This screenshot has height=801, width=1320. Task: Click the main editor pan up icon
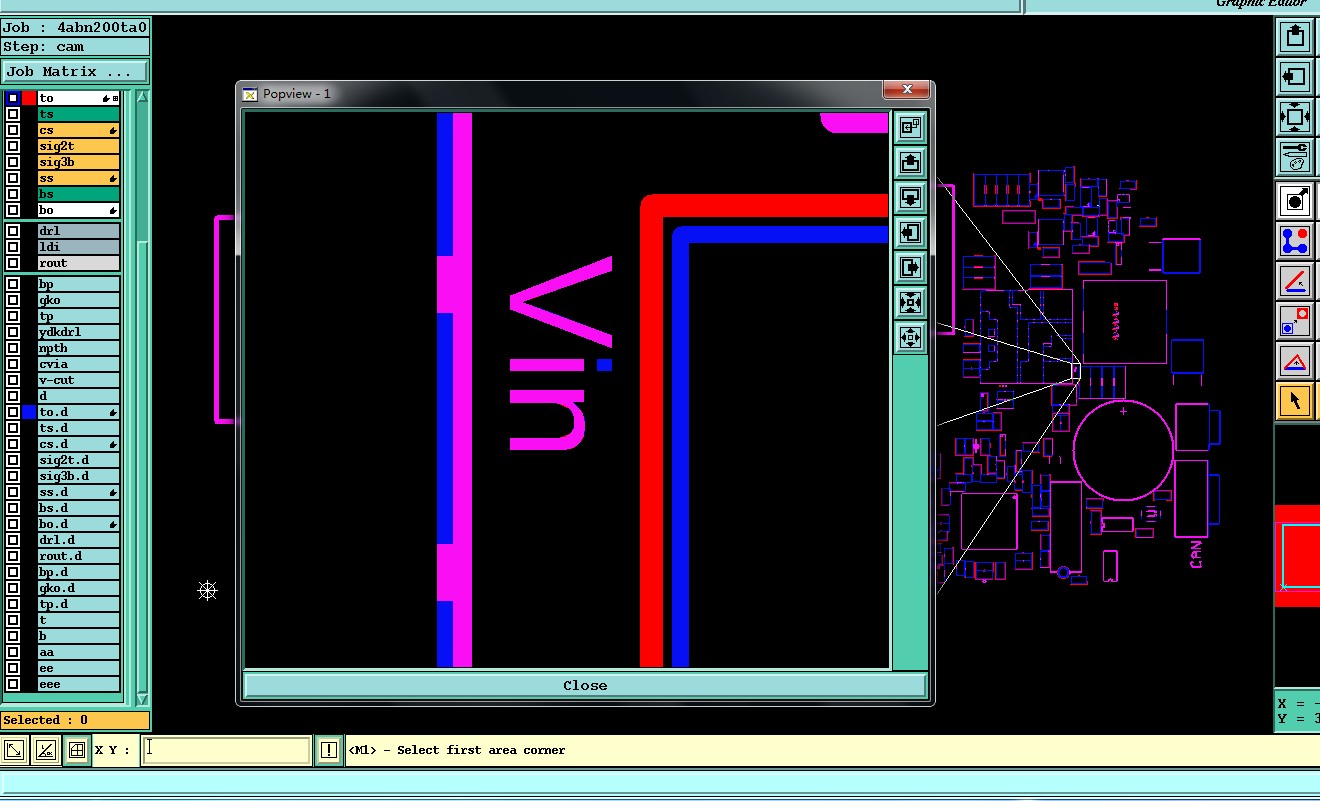tap(1295, 37)
